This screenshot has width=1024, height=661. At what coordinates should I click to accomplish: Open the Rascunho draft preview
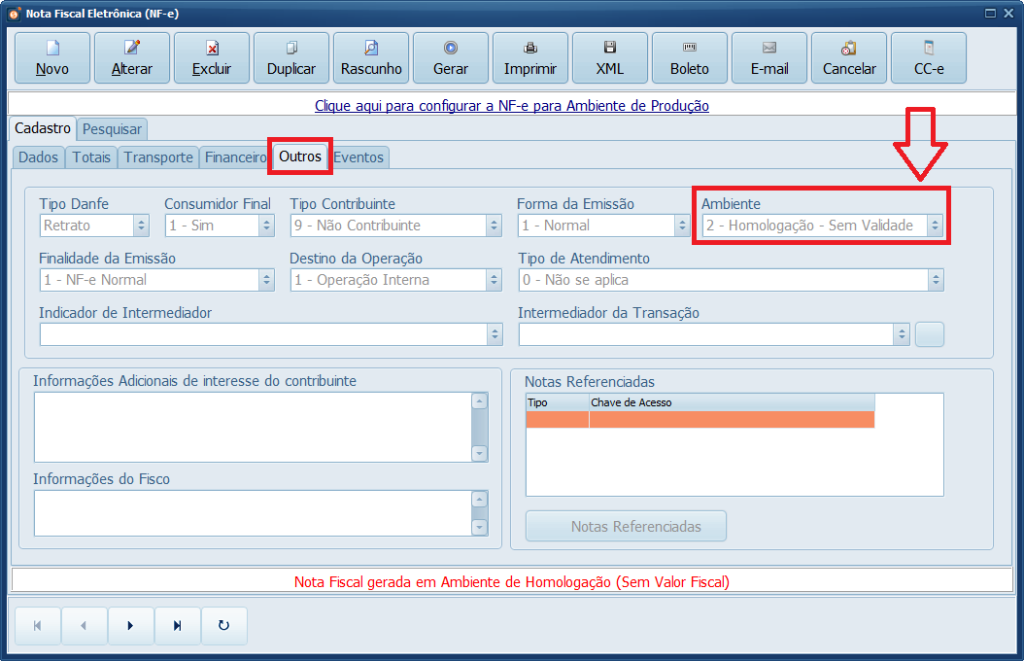point(371,58)
